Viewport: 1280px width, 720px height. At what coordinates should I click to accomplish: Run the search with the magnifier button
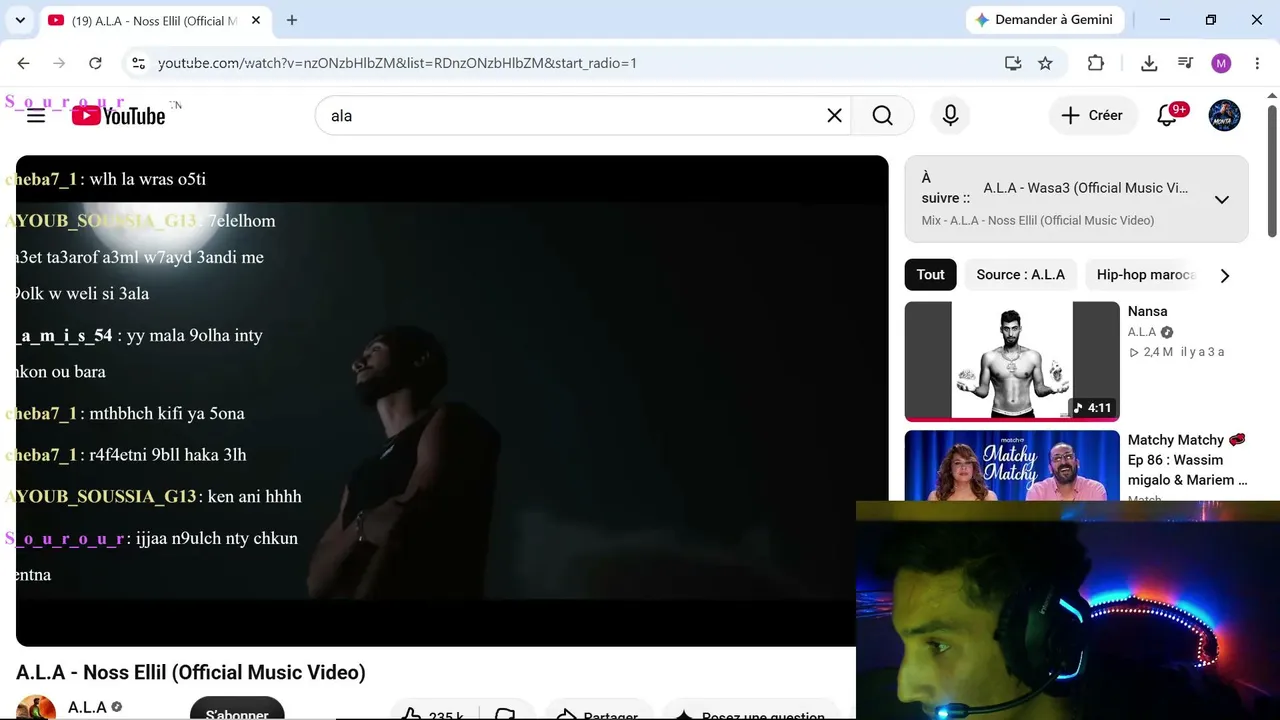click(x=882, y=116)
